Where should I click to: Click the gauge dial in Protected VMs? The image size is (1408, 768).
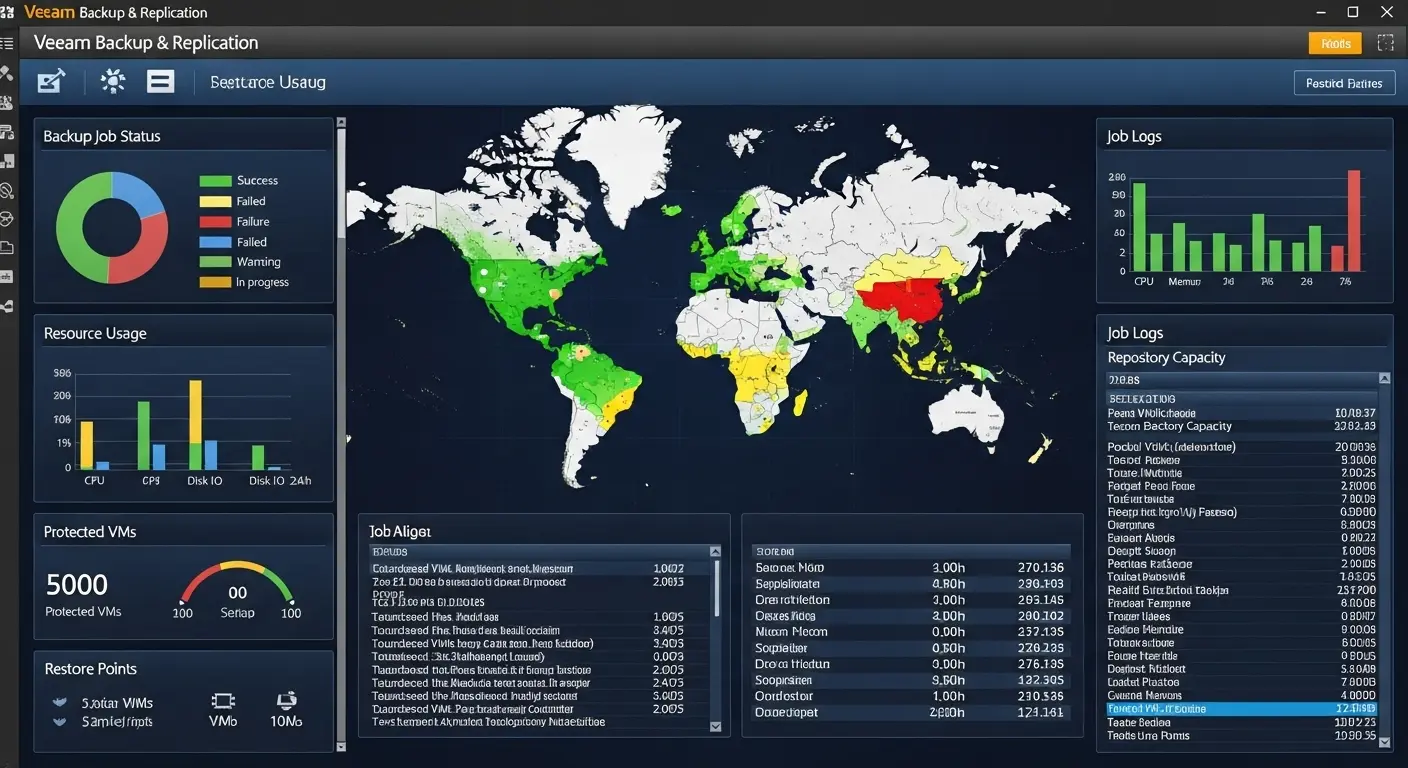[x=237, y=590]
